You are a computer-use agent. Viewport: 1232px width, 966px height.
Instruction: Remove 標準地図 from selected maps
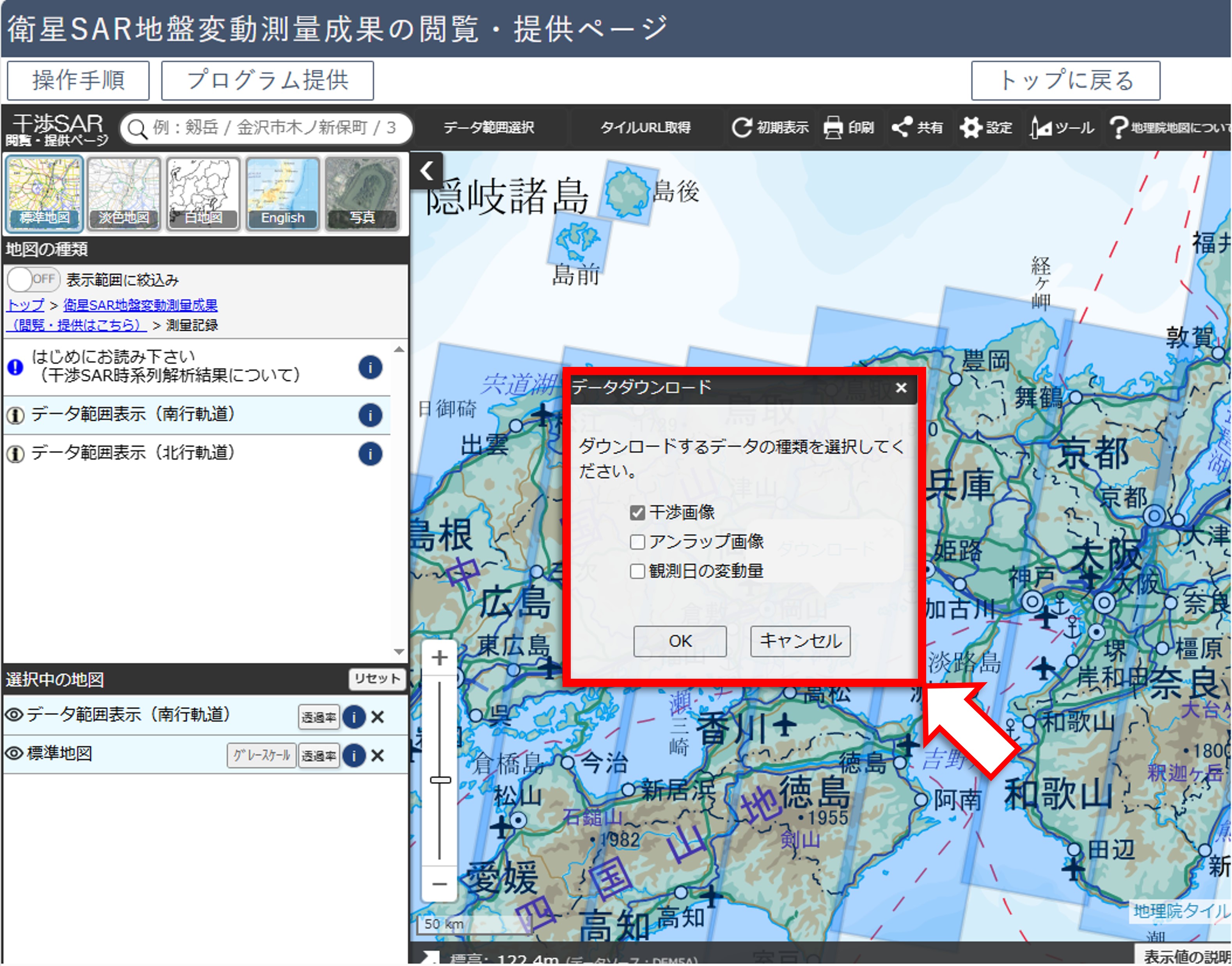coord(378,756)
